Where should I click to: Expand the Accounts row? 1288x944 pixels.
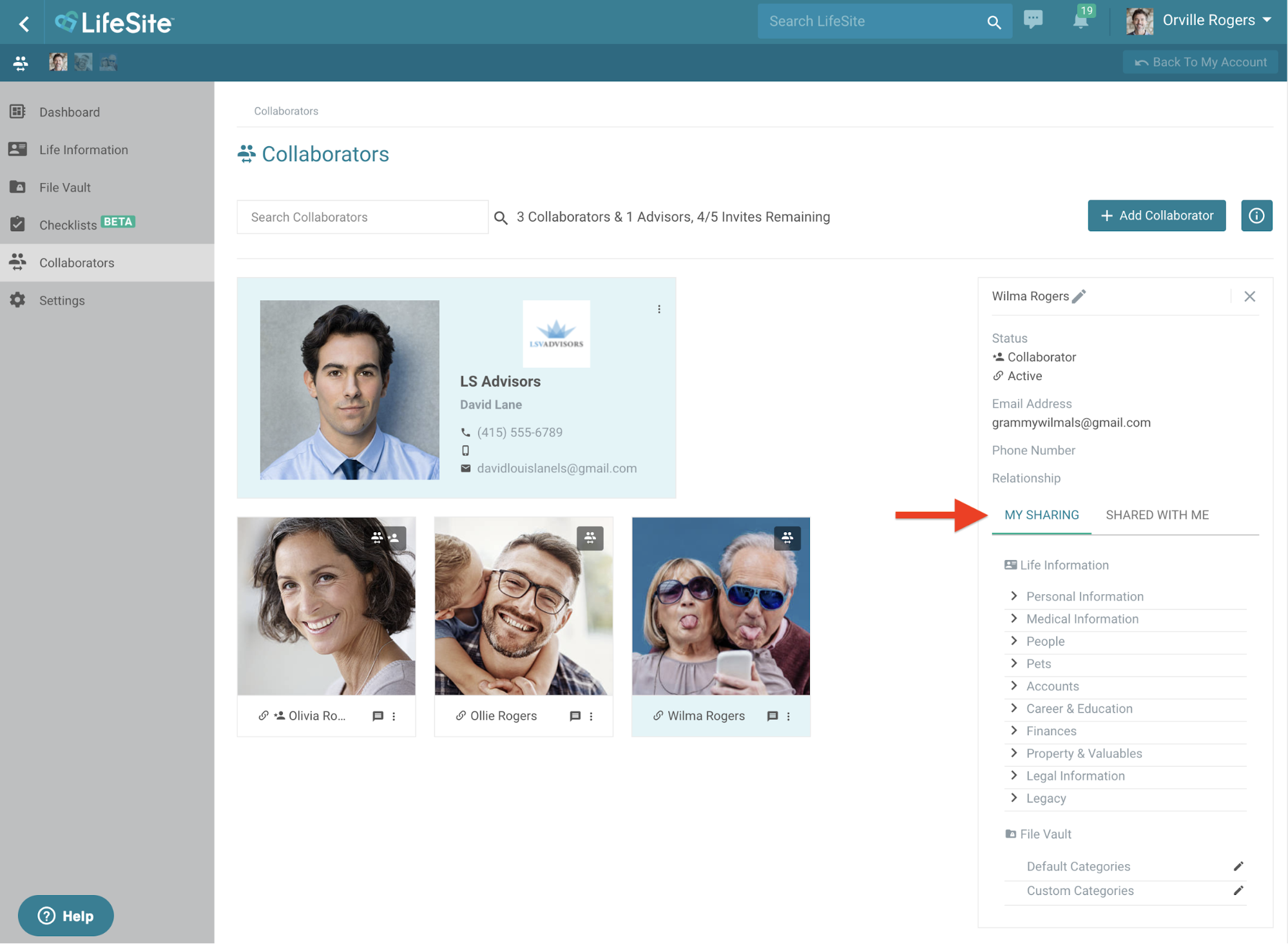[1125, 687]
